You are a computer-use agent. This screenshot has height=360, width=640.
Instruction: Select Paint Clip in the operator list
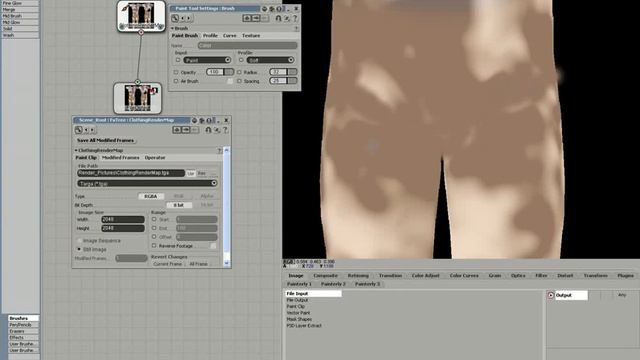[x=296, y=306]
